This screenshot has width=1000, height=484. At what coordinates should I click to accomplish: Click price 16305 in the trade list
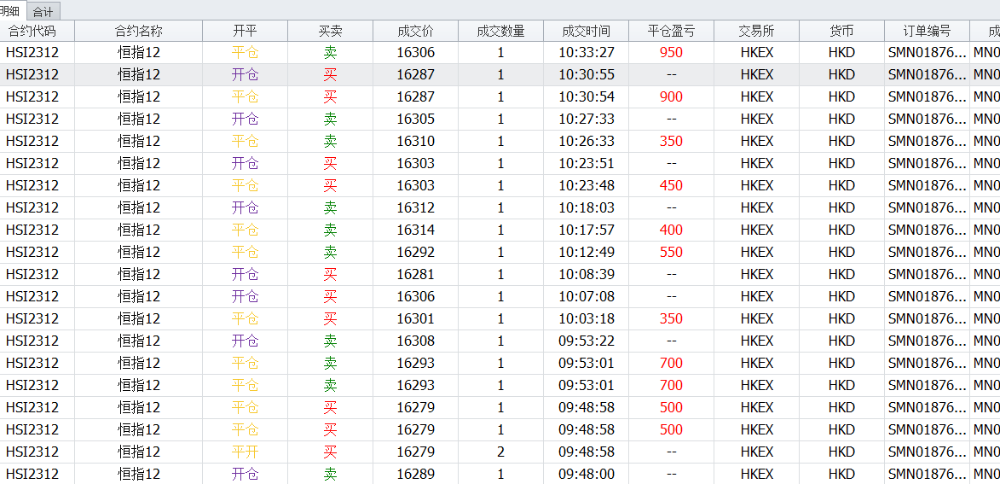click(x=415, y=119)
